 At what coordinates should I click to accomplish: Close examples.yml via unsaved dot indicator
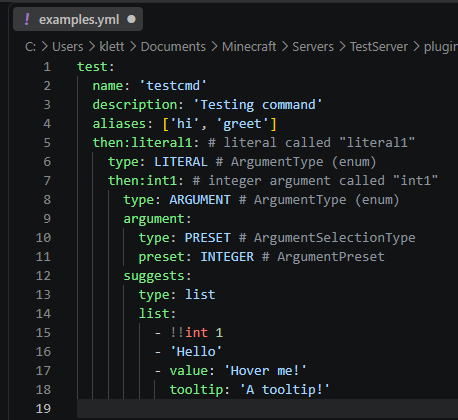pos(131,19)
